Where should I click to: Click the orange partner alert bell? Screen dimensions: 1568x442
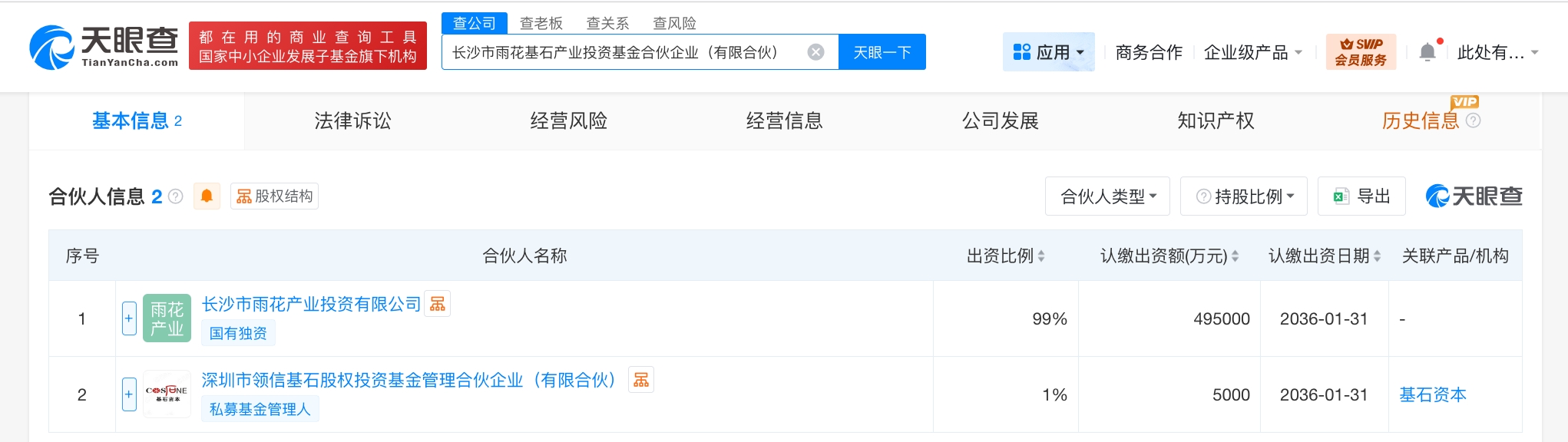(x=207, y=196)
